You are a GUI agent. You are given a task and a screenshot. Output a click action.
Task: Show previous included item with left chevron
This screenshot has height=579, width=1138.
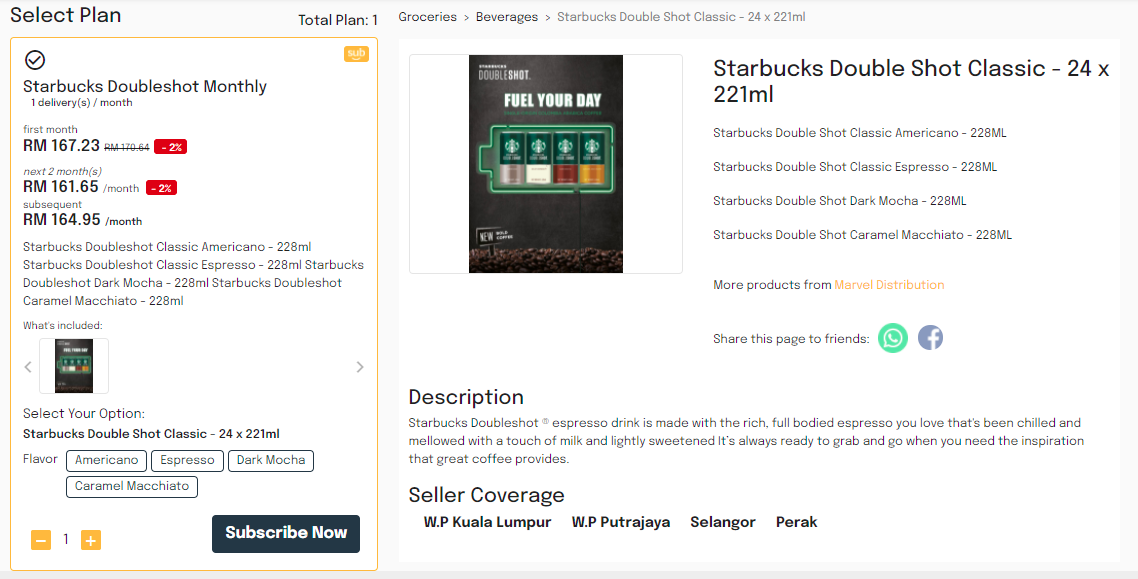28,367
